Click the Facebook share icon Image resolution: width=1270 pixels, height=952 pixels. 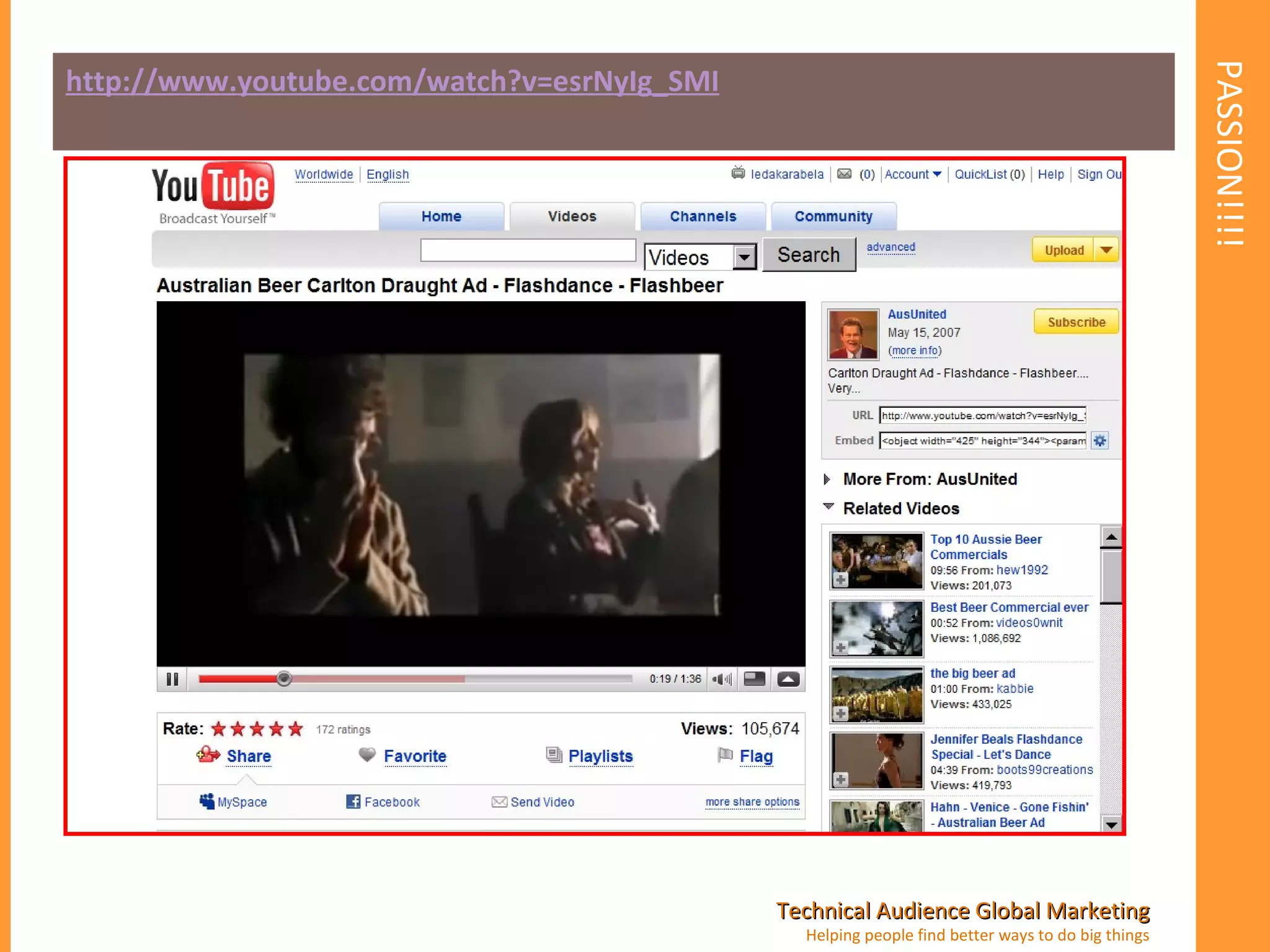353,801
